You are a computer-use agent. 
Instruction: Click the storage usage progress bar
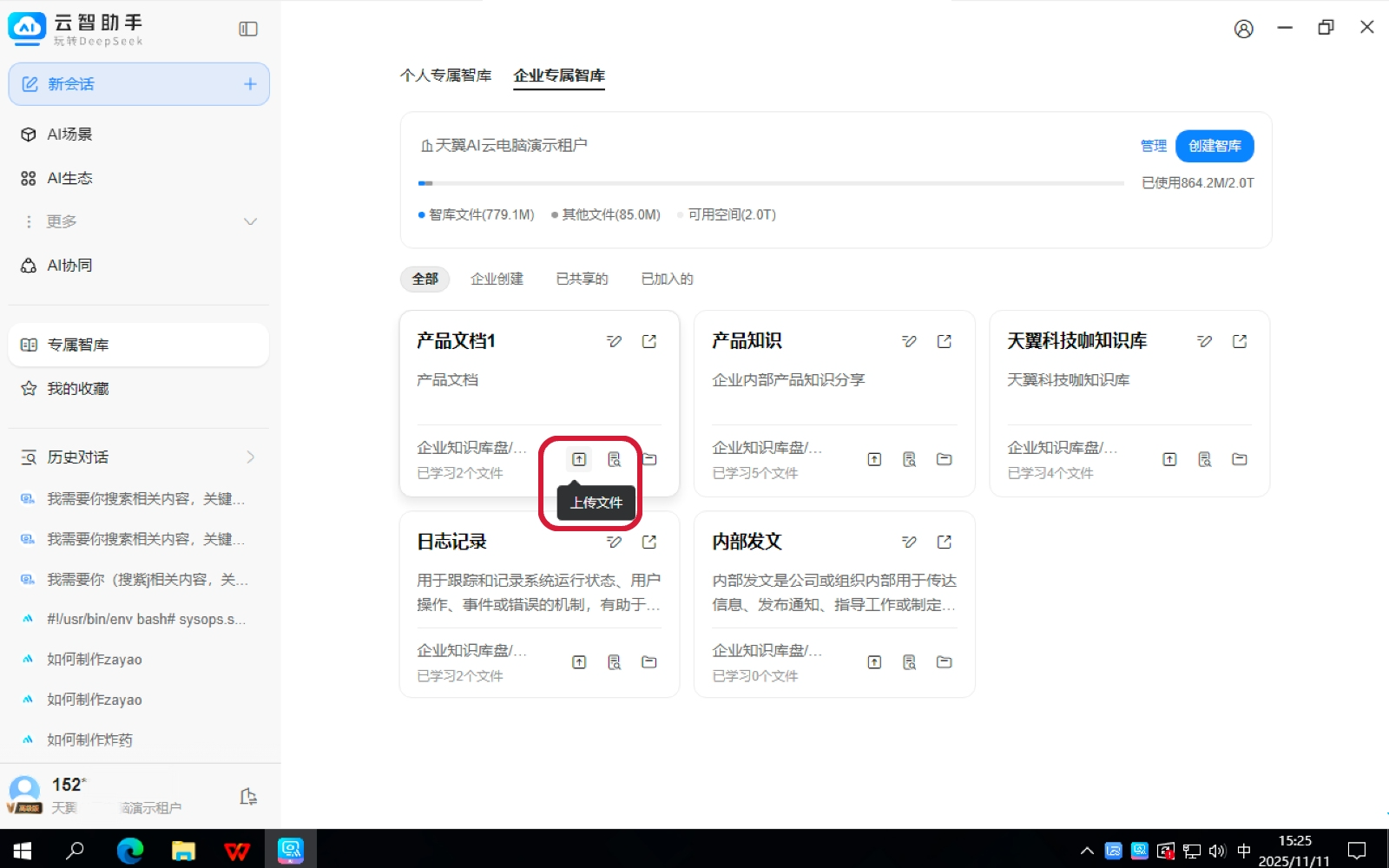(x=770, y=183)
